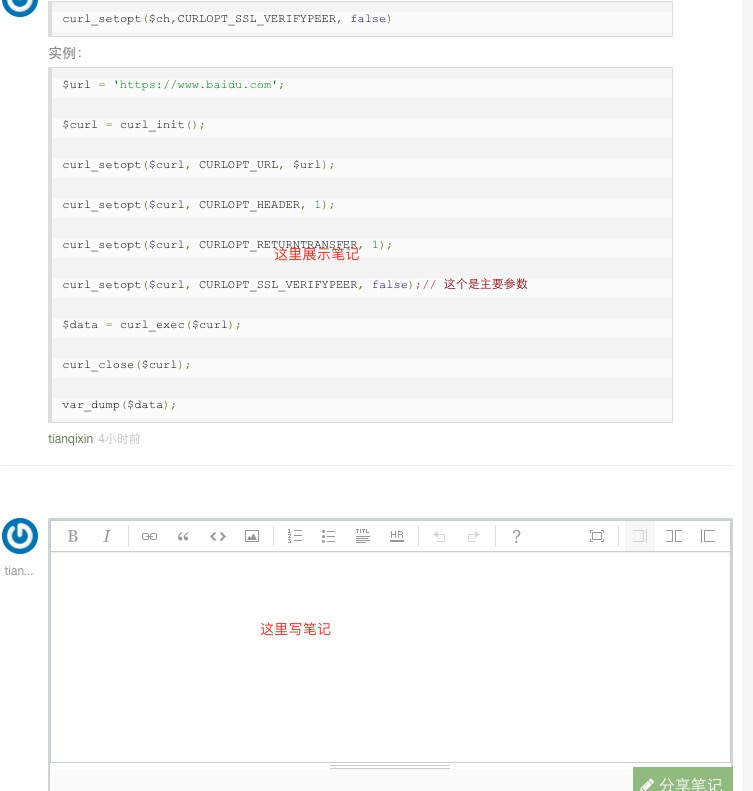Viewport: 753px width, 791px height.
Task: Apply italic formatting in editor
Action: (x=107, y=536)
